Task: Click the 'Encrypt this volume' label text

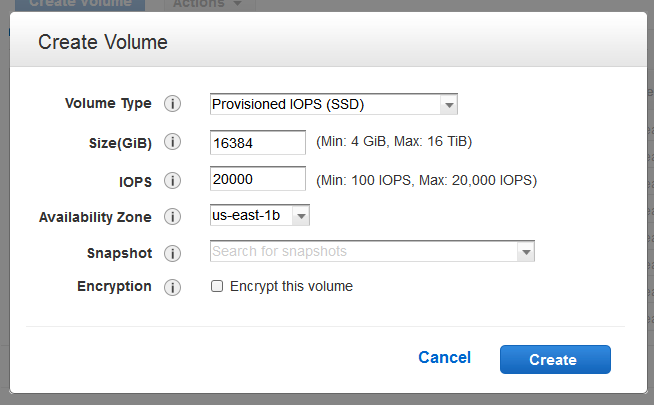Action: [291, 287]
